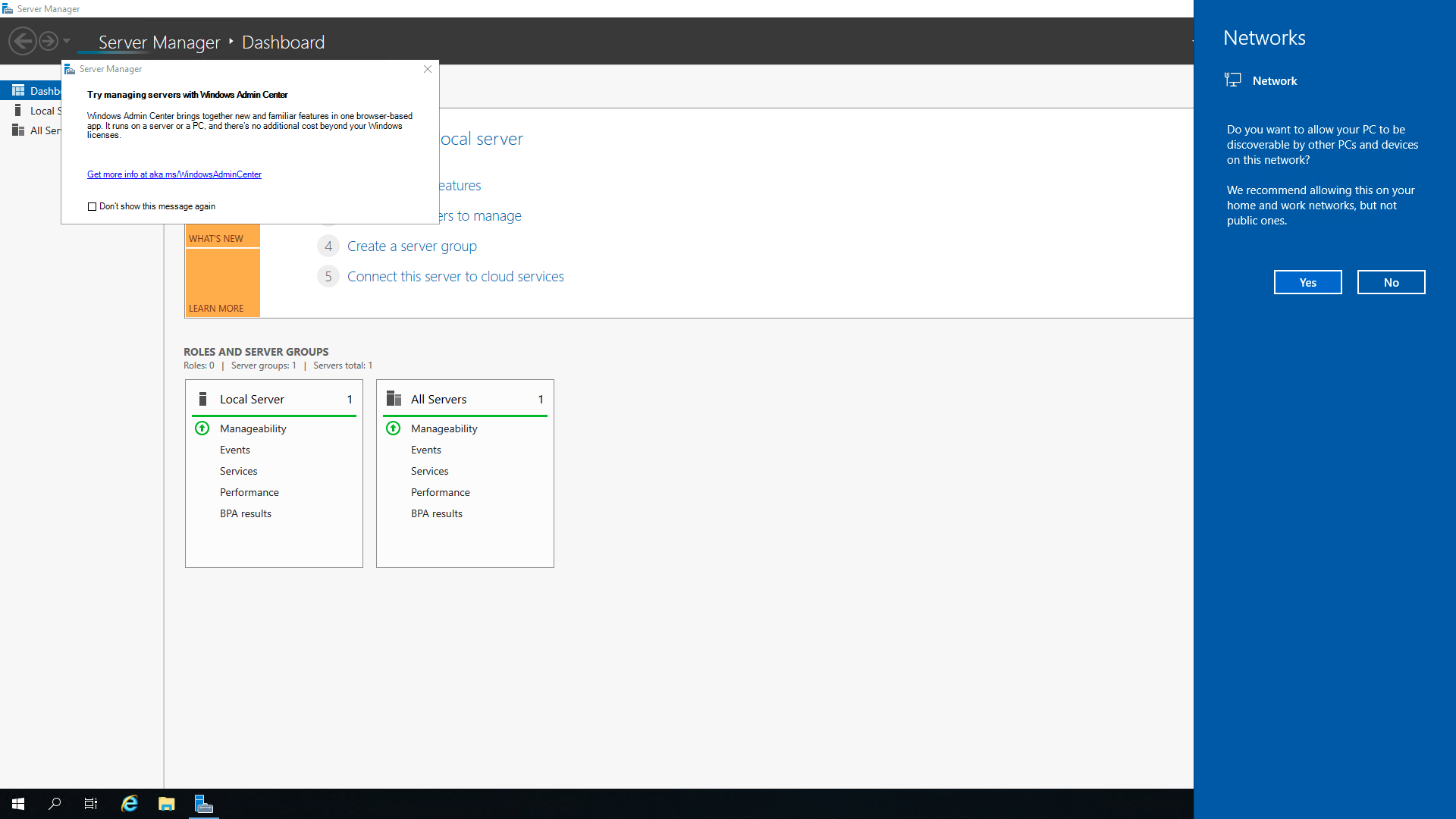Open Manageability in Local Server tile
Viewport: 1456px width, 819px height.
click(x=253, y=428)
